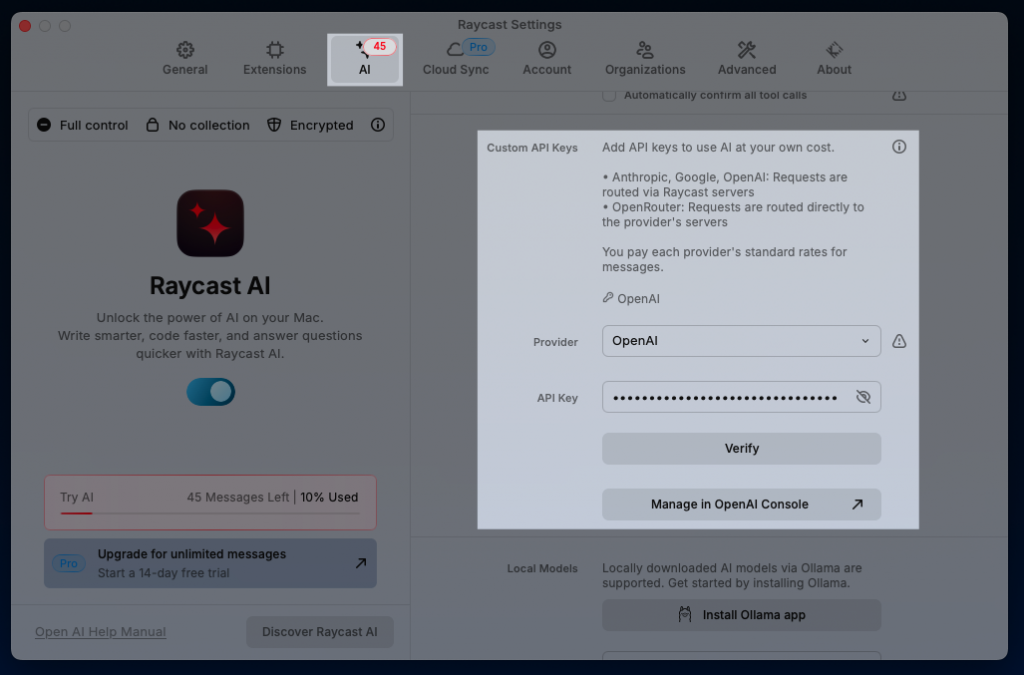Image resolution: width=1024 pixels, height=675 pixels.
Task: Open the Organizations tab
Action: click(x=645, y=59)
